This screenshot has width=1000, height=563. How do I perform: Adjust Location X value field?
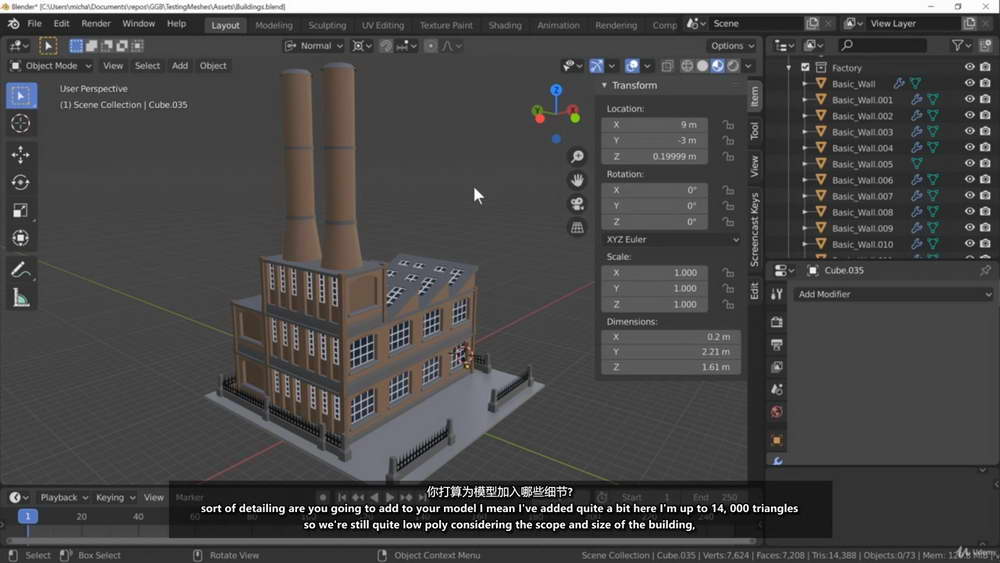(x=654, y=124)
